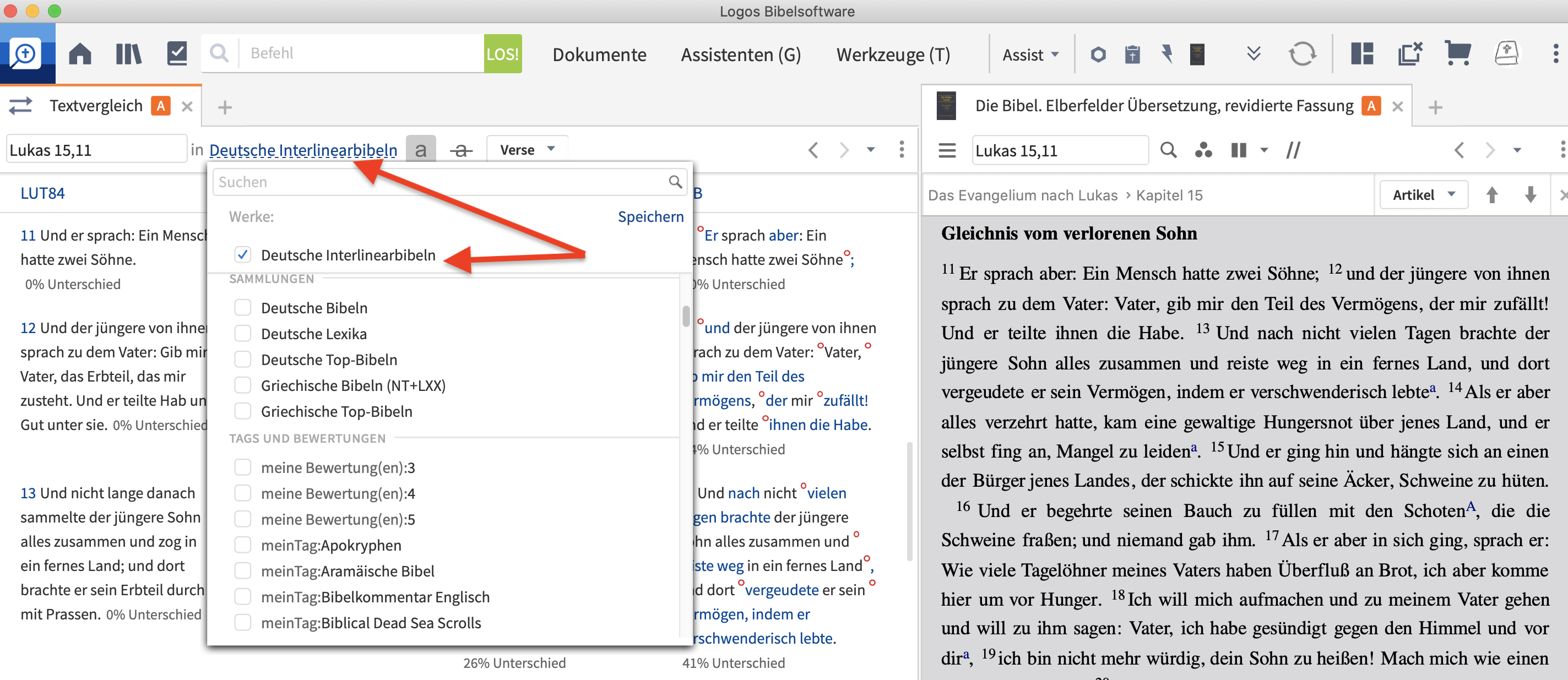The width and height of the screenshot is (1568, 680).
Task: Click the notification book icon
Action: (x=1506, y=54)
